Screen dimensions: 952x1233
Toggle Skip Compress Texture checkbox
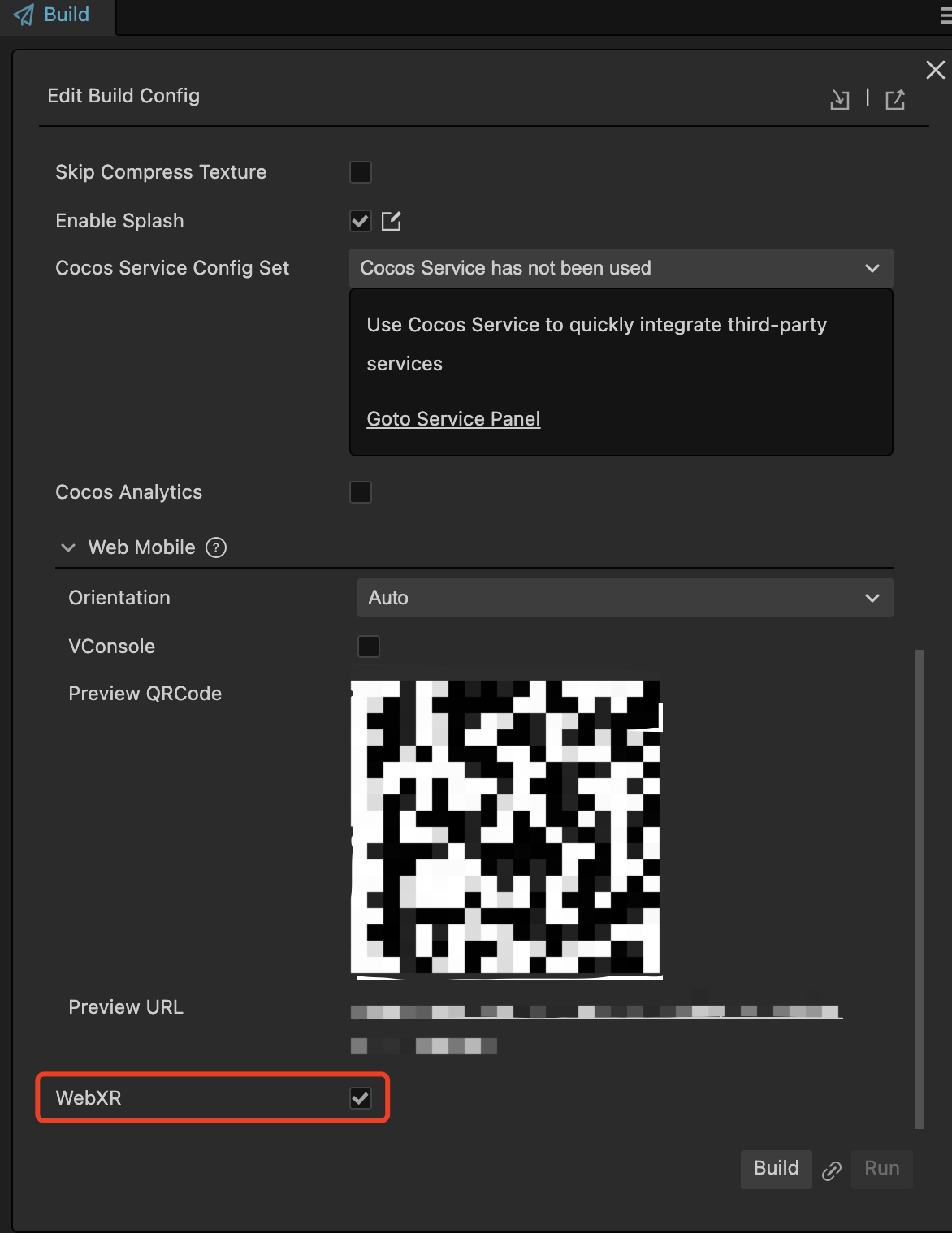coord(361,172)
